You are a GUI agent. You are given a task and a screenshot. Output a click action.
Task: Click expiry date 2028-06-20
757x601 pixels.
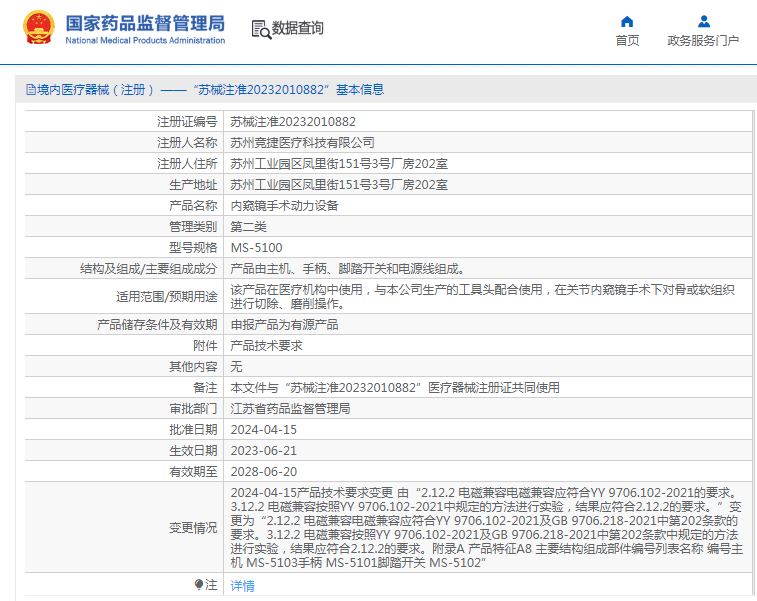[x=264, y=472]
